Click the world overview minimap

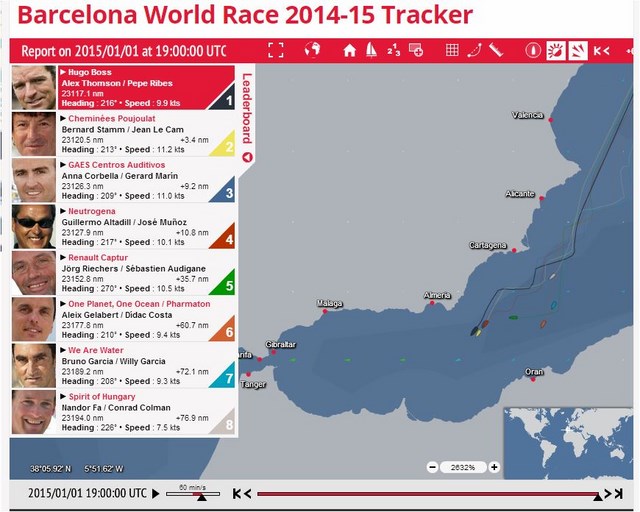pos(569,443)
